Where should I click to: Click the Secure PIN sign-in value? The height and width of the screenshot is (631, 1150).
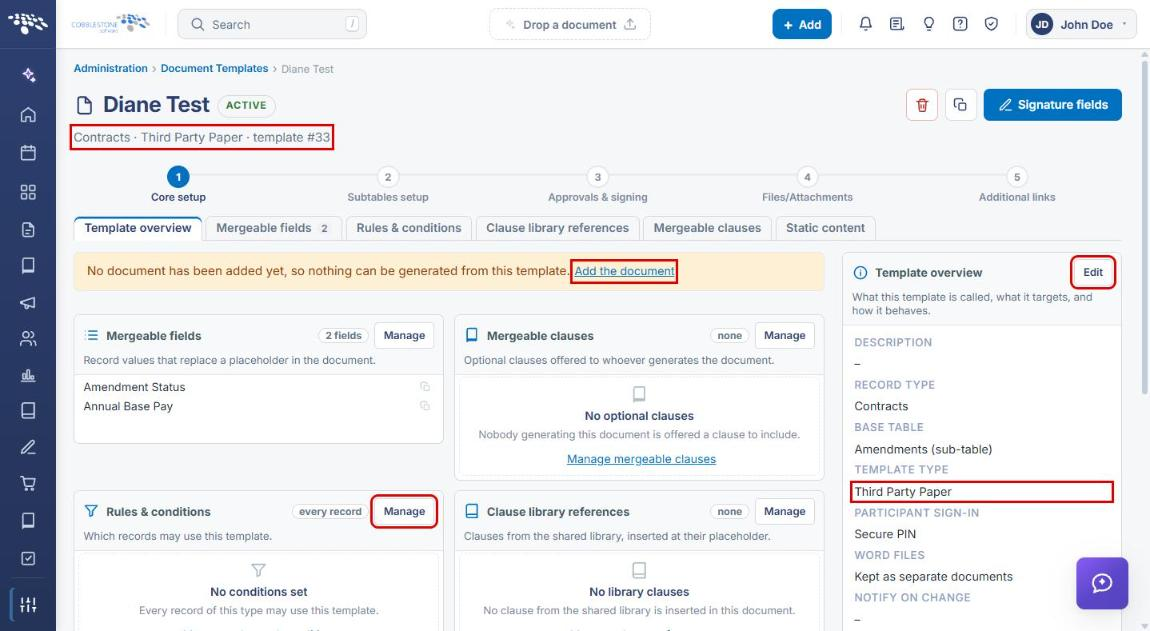[885, 534]
